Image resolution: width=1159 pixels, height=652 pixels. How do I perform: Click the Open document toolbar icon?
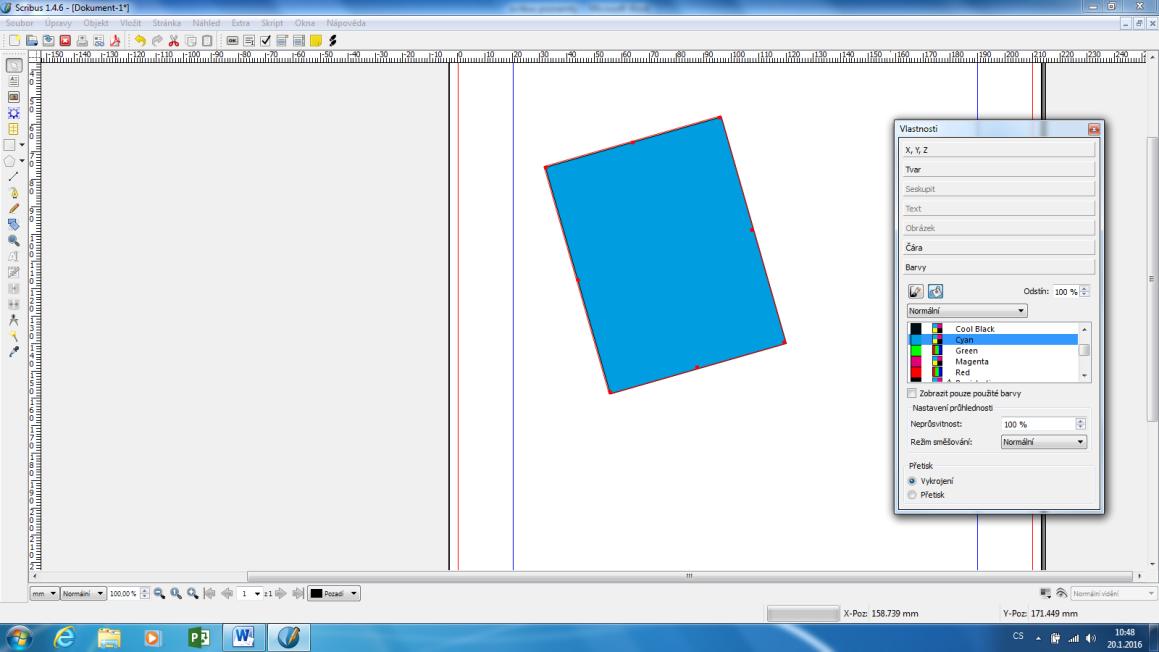pos(31,41)
